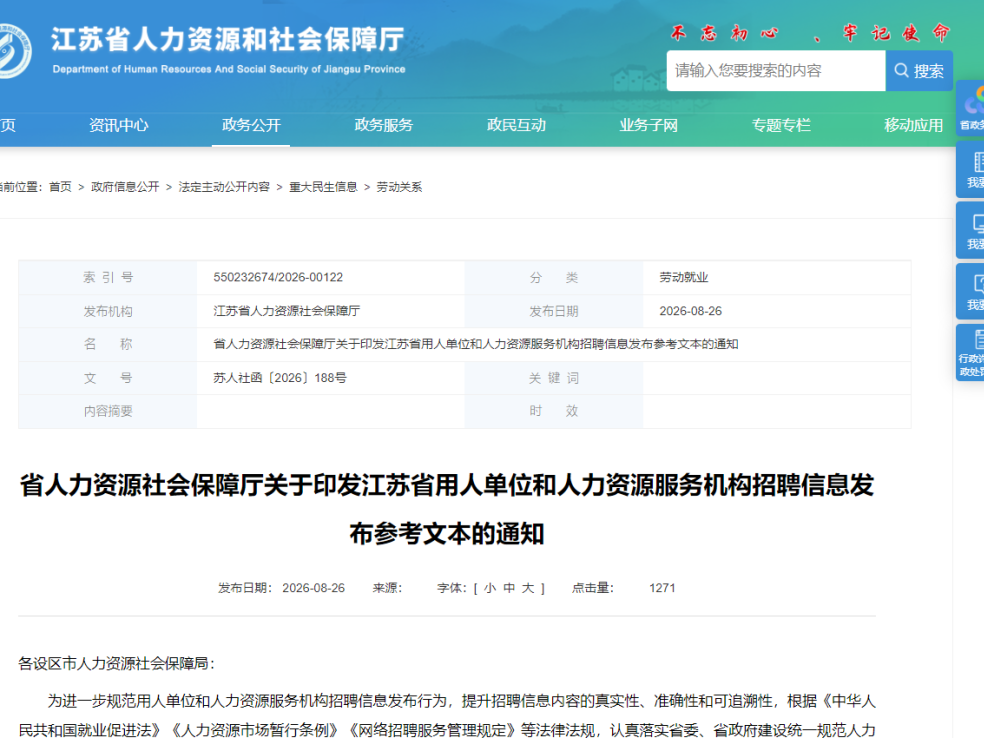
Task: Click the search input field
Action: click(776, 70)
